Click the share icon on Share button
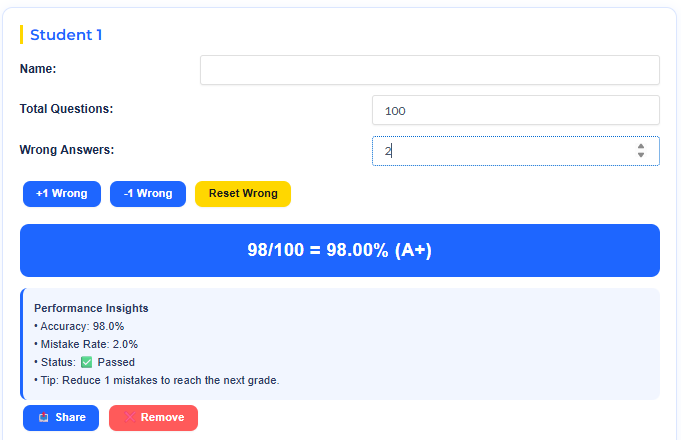Viewport: 681px width, 440px height. click(44, 418)
